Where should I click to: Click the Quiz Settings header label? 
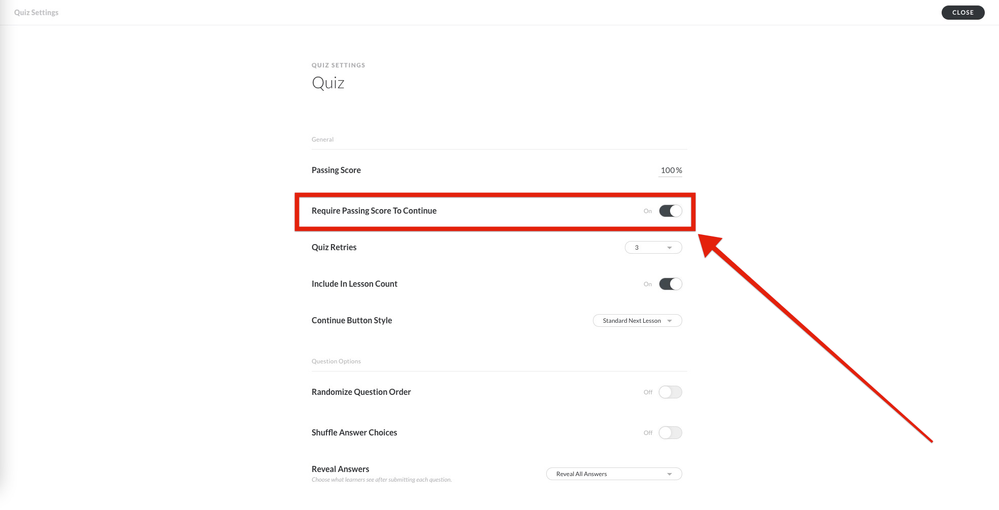coord(36,13)
